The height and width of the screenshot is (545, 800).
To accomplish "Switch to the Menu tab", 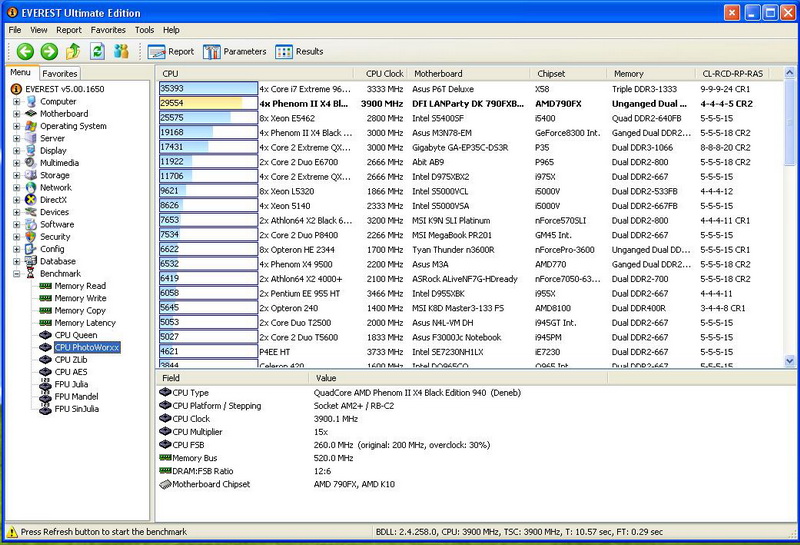I will coord(21,72).
